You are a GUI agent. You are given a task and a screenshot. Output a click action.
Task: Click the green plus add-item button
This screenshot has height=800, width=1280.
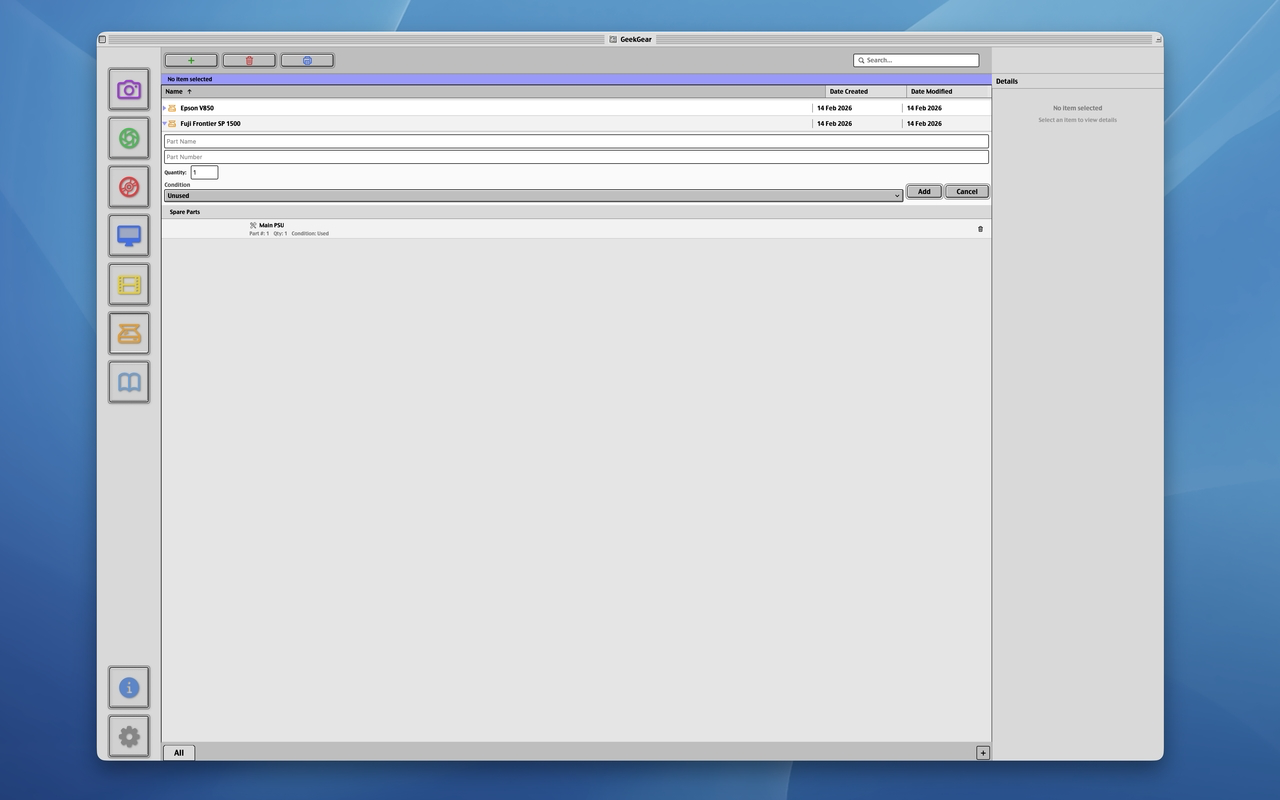tap(191, 60)
